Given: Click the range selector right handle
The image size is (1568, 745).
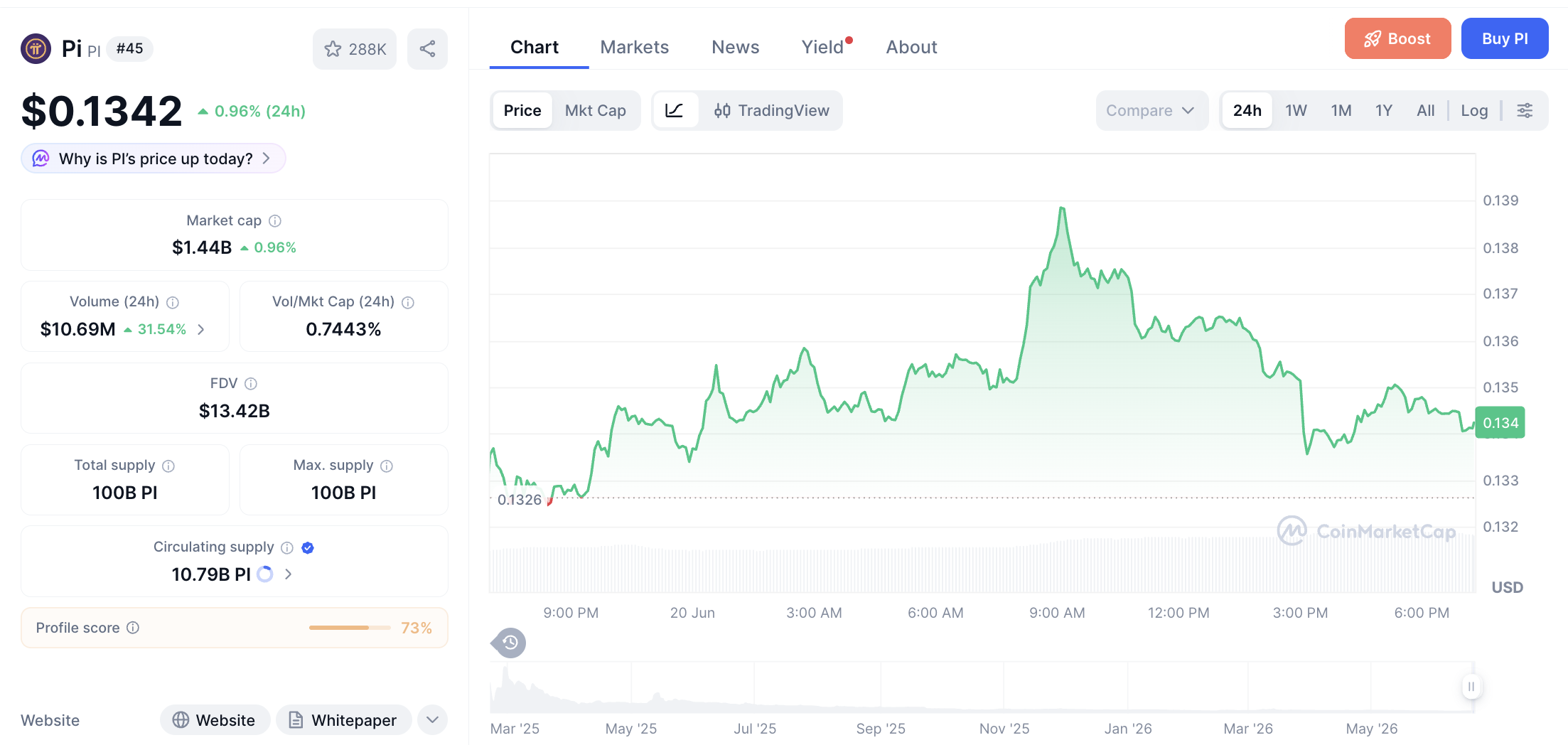Looking at the screenshot, I should click(1471, 687).
